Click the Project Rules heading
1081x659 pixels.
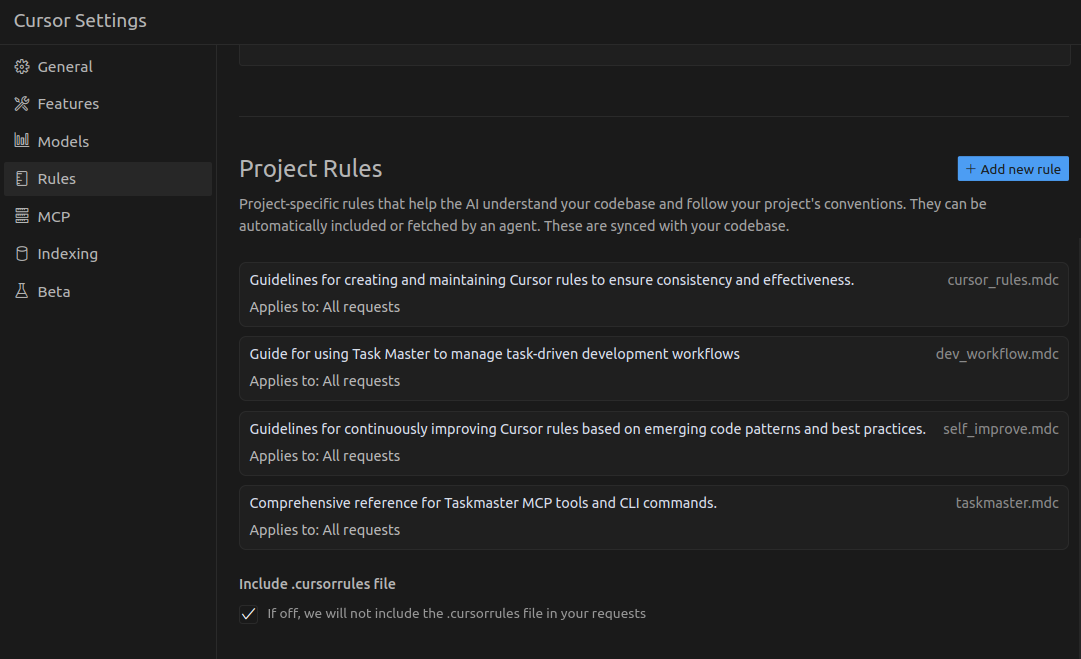(x=310, y=168)
